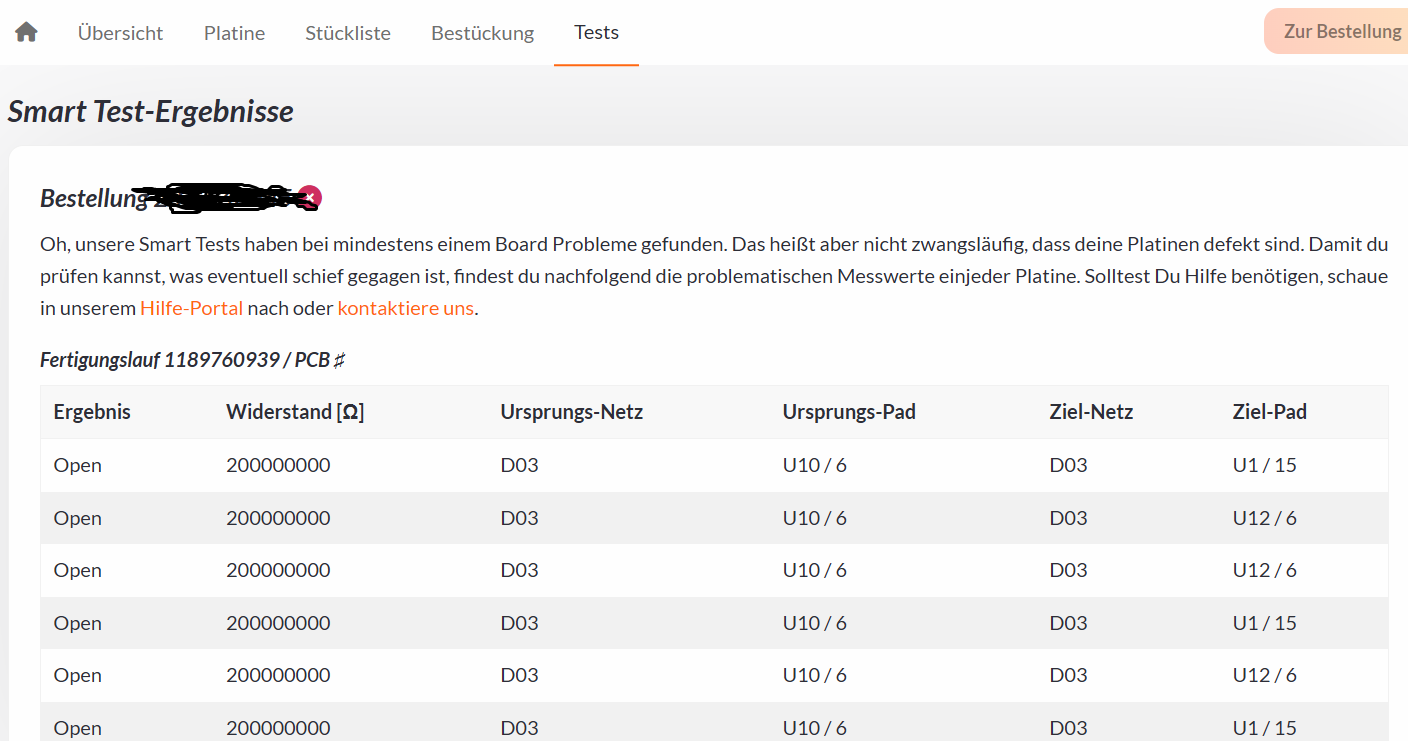Click the Ziel-Pad column header
The width and height of the screenshot is (1408, 741).
pos(1270,412)
